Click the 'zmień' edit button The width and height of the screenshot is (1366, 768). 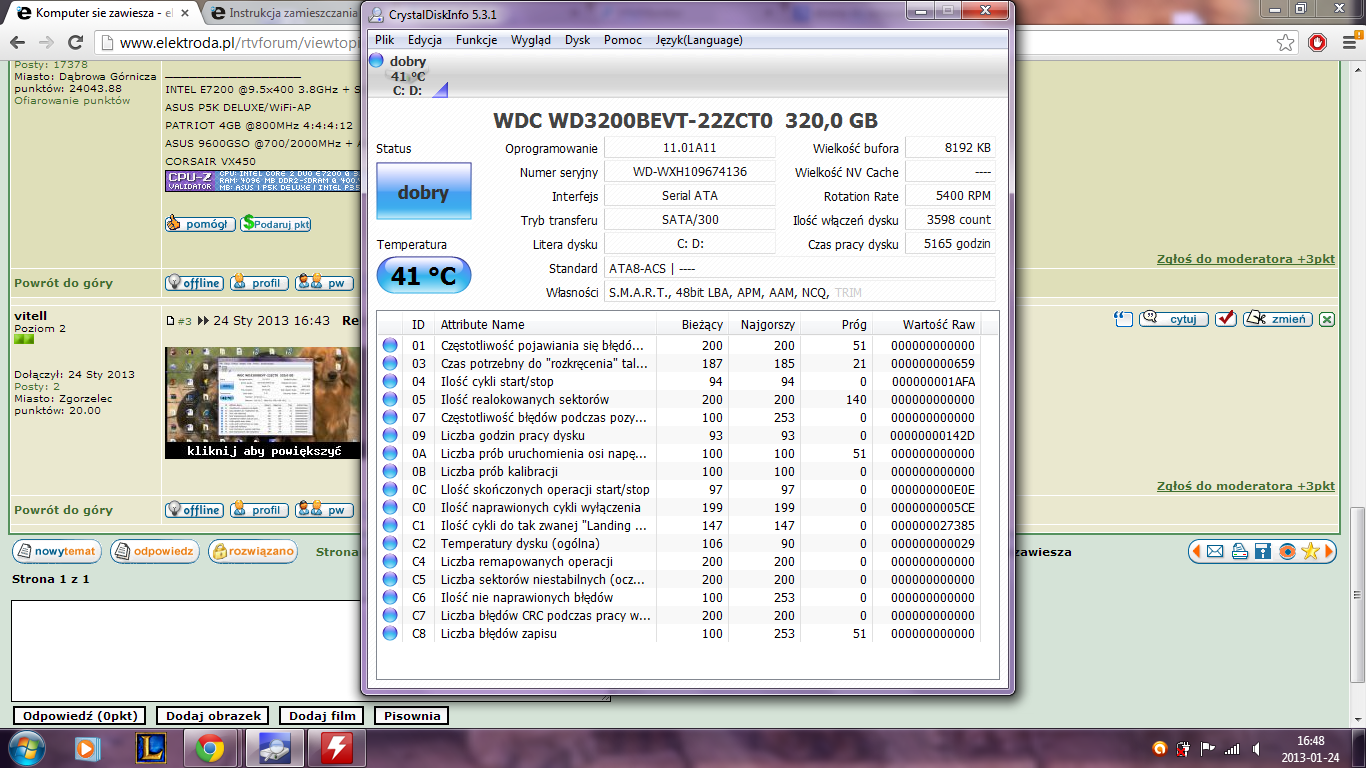[1277, 319]
